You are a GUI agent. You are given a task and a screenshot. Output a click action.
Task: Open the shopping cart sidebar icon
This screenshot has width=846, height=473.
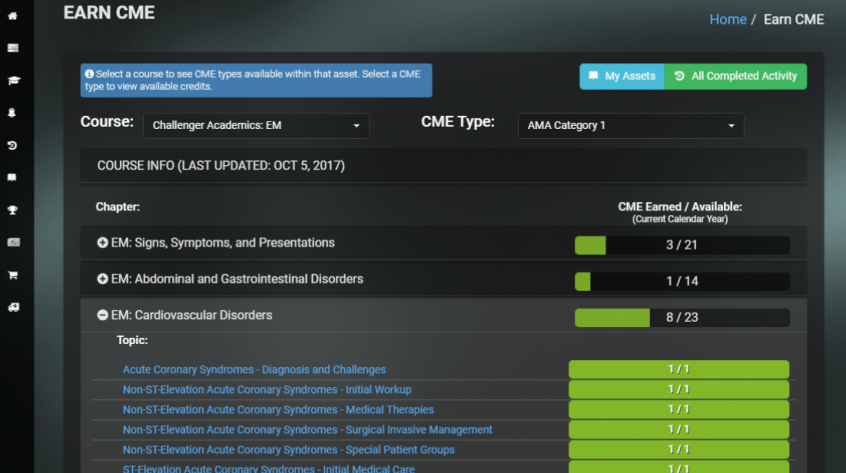(x=12, y=275)
